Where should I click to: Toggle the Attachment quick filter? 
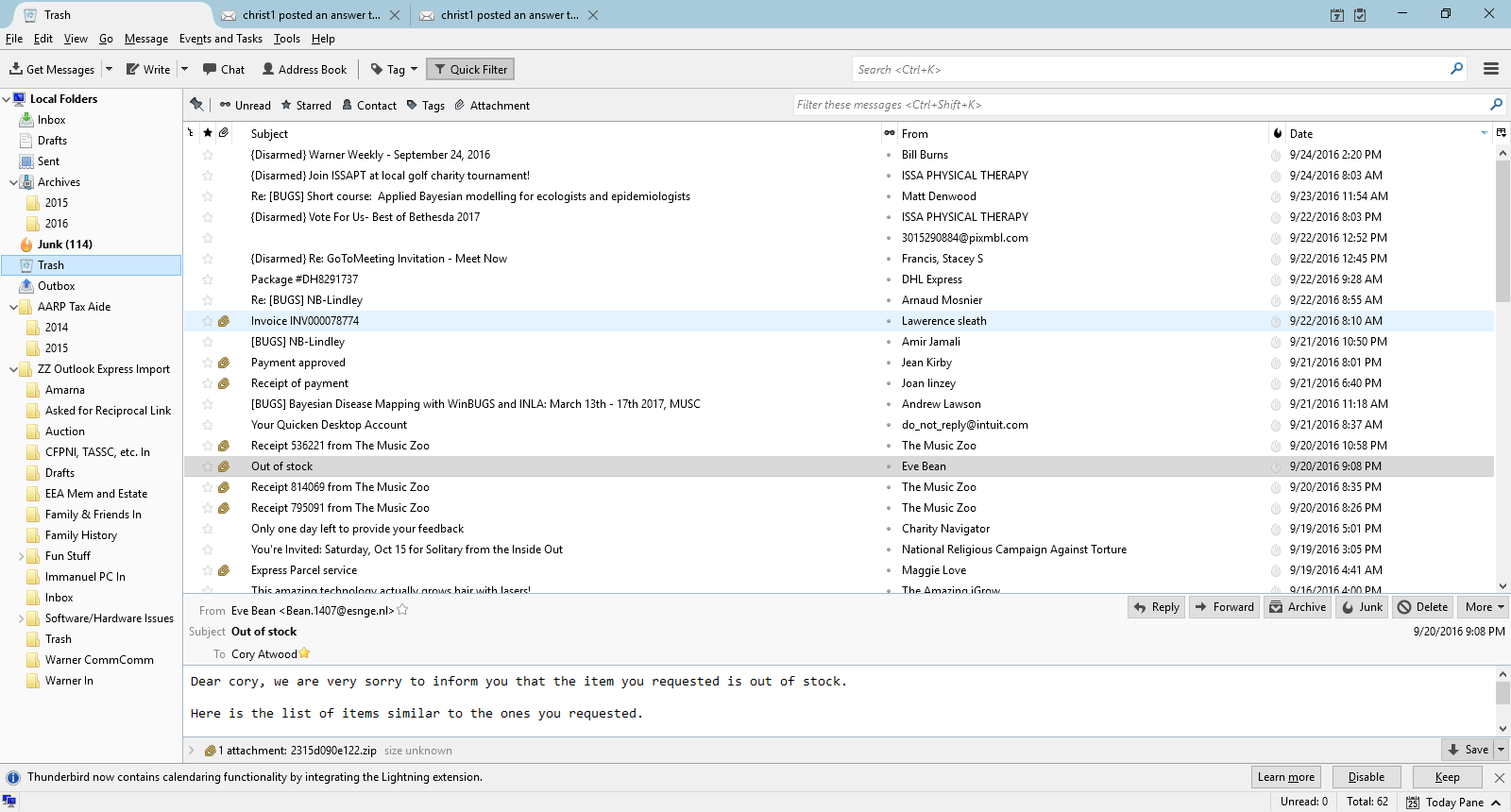492,105
